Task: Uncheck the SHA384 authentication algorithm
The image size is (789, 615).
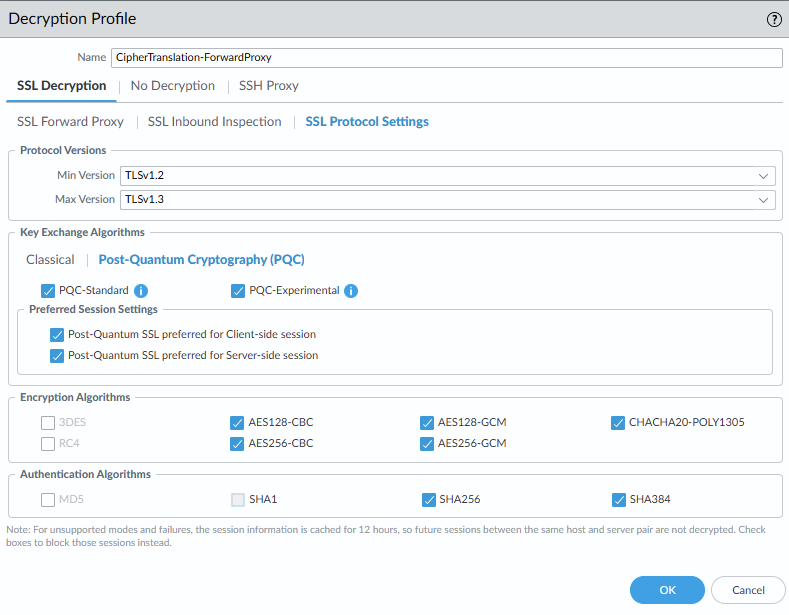Action: [618, 499]
